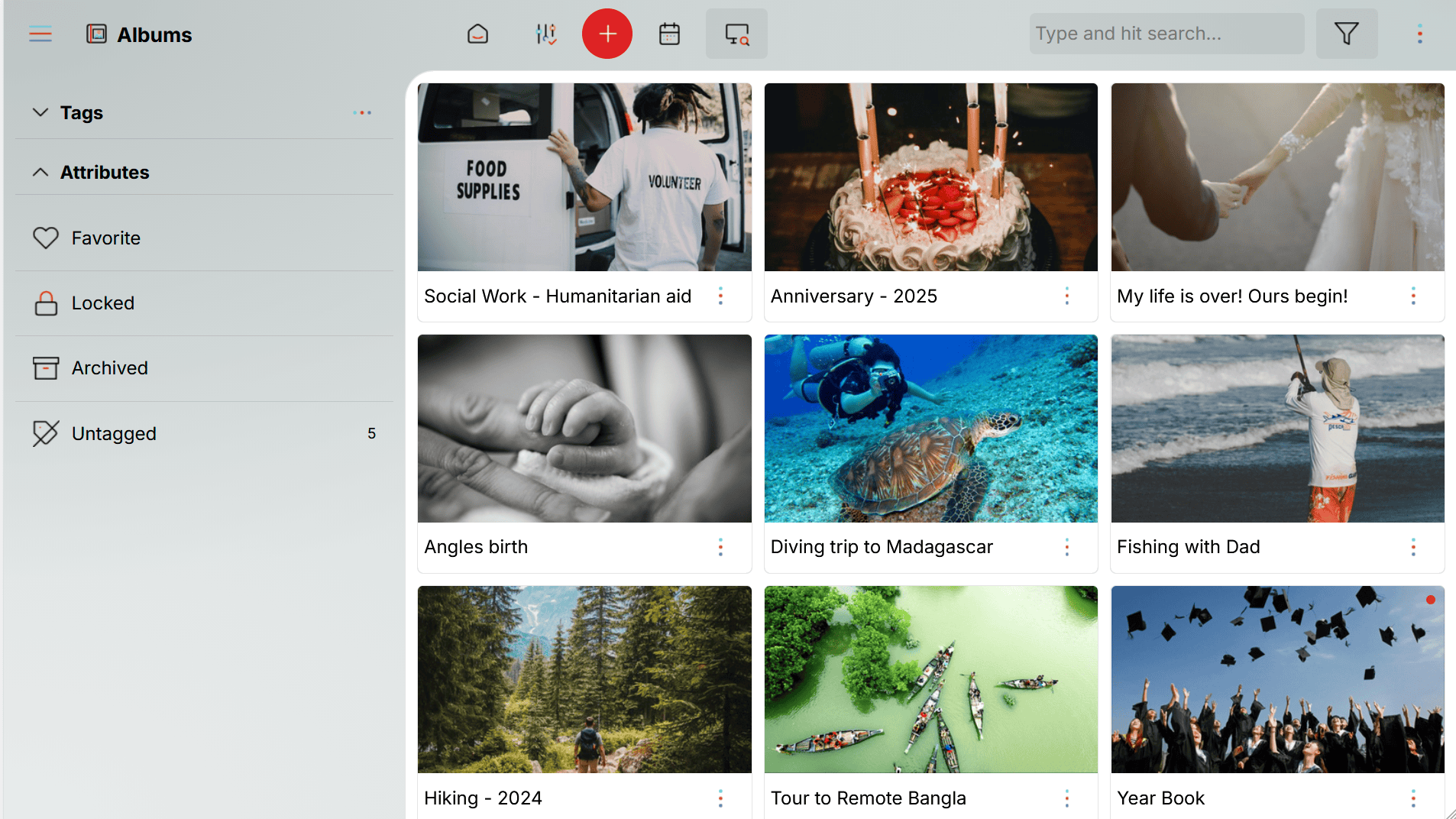1456x819 pixels.
Task: Select the Locked attribute filter
Action: [x=102, y=303]
